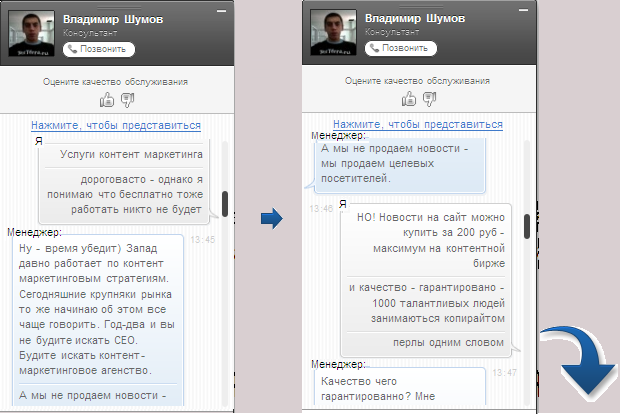Open 'Нажмите, чтобы представиться' link in right chat
The height and width of the screenshot is (414, 620).
(x=418, y=125)
